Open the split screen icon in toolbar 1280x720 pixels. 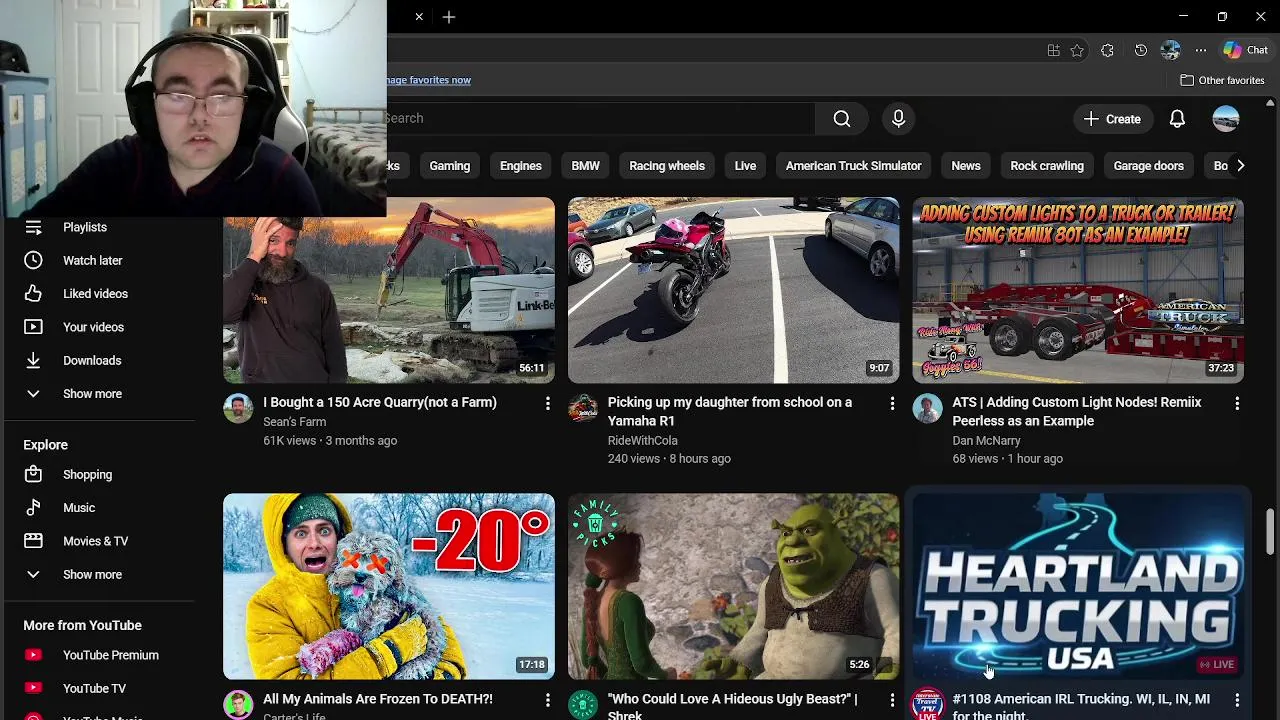[x=1053, y=50]
